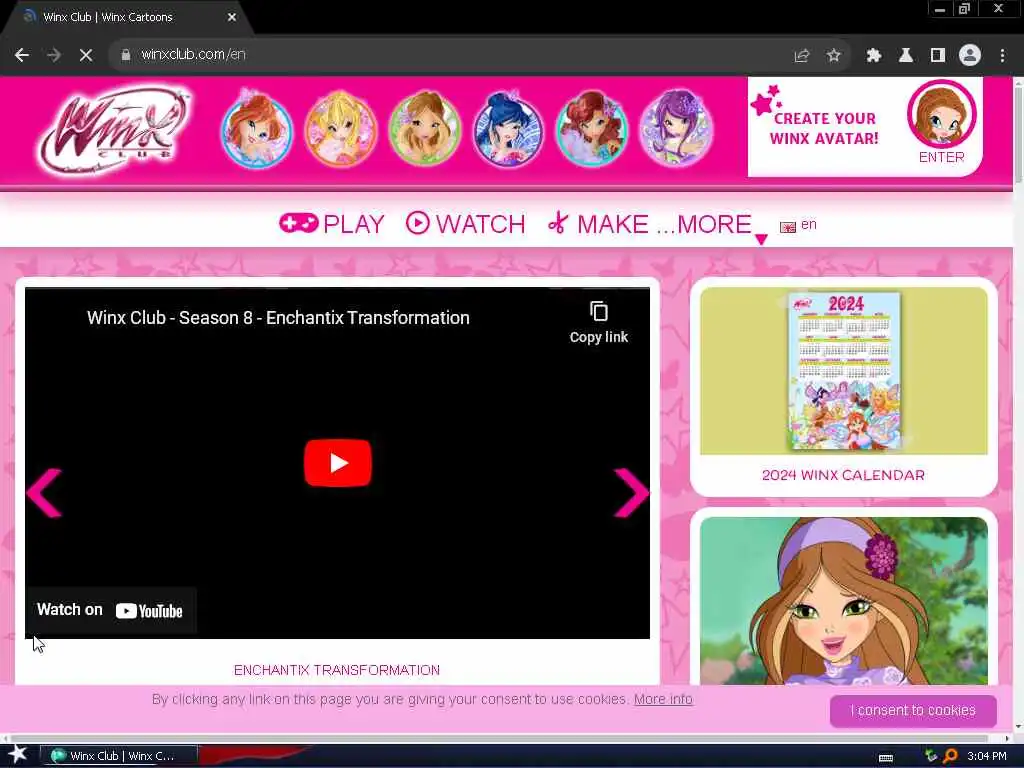Open the Chrome Labs flask icon
Image resolution: width=1024 pixels, height=768 pixels.
click(x=906, y=56)
